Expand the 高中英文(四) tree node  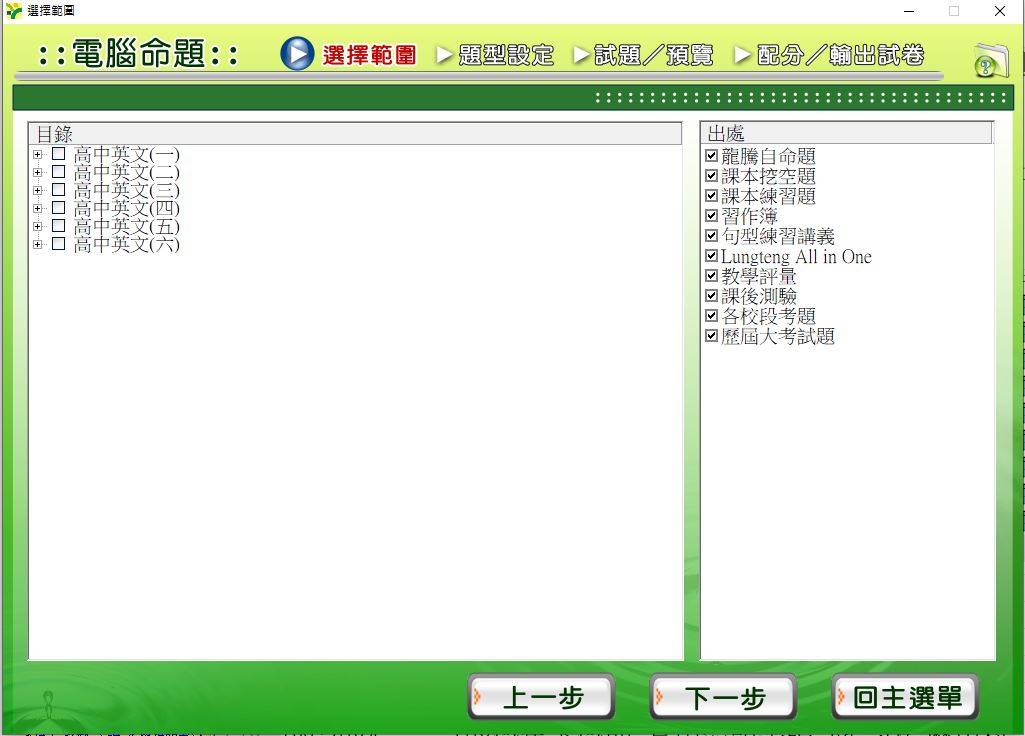tap(38, 209)
